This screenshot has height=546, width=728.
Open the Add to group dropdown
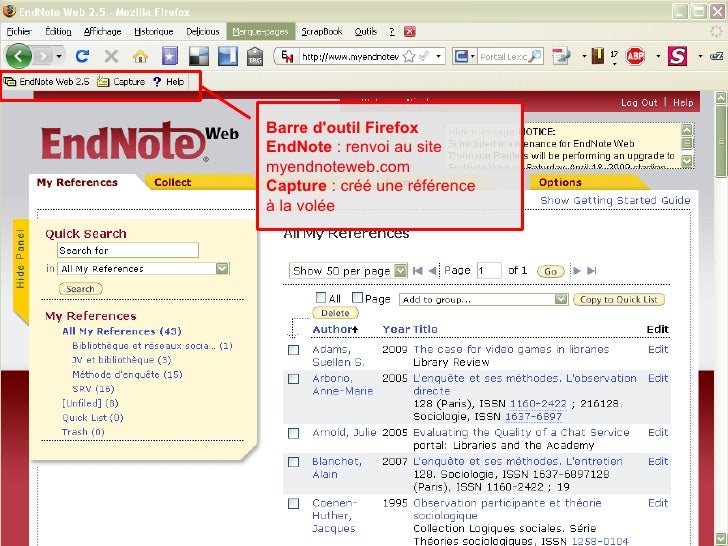[x=484, y=299]
